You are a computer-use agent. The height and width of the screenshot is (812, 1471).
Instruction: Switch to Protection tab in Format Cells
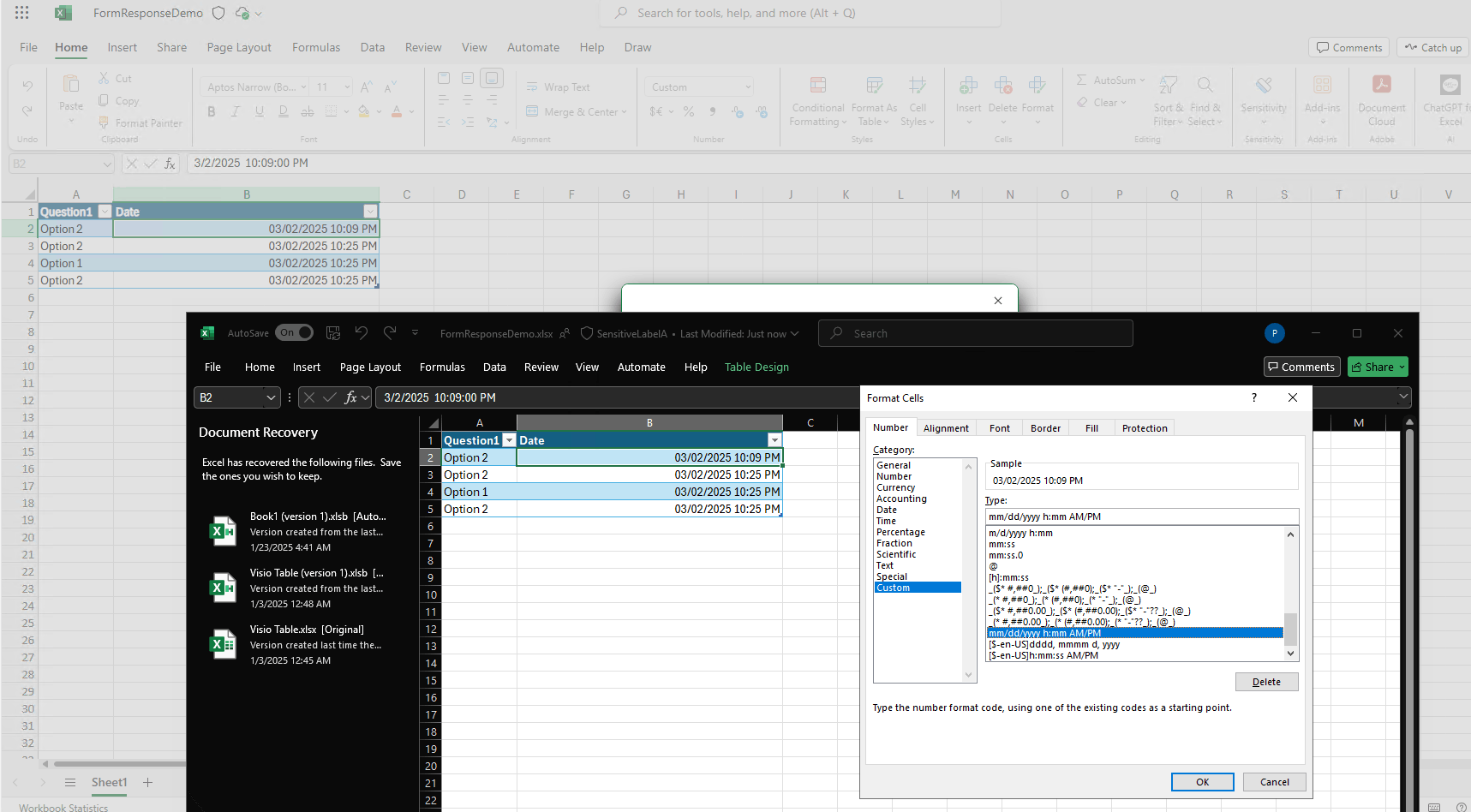[1145, 428]
